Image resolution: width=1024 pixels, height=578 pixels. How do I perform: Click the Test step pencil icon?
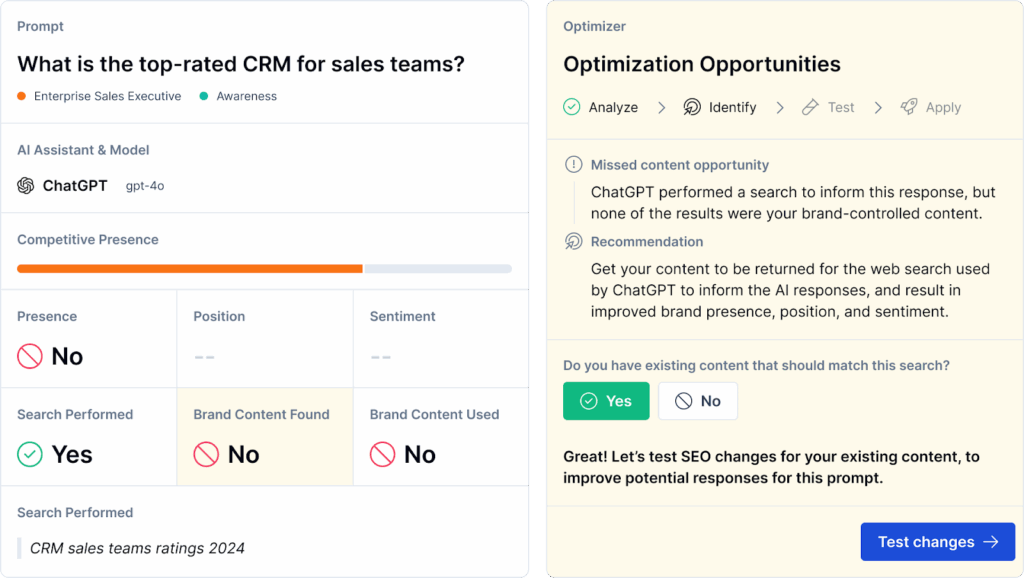point(811,107)
